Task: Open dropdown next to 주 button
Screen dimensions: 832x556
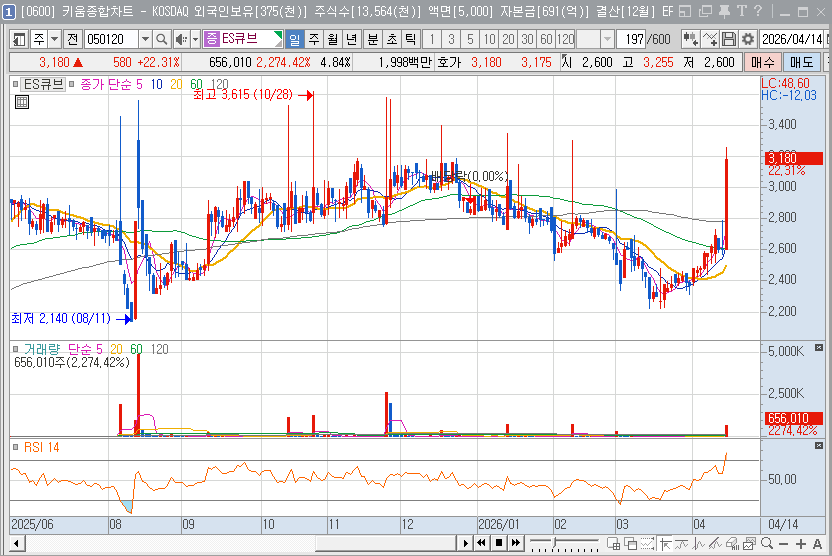Action: tap(55, 39)
